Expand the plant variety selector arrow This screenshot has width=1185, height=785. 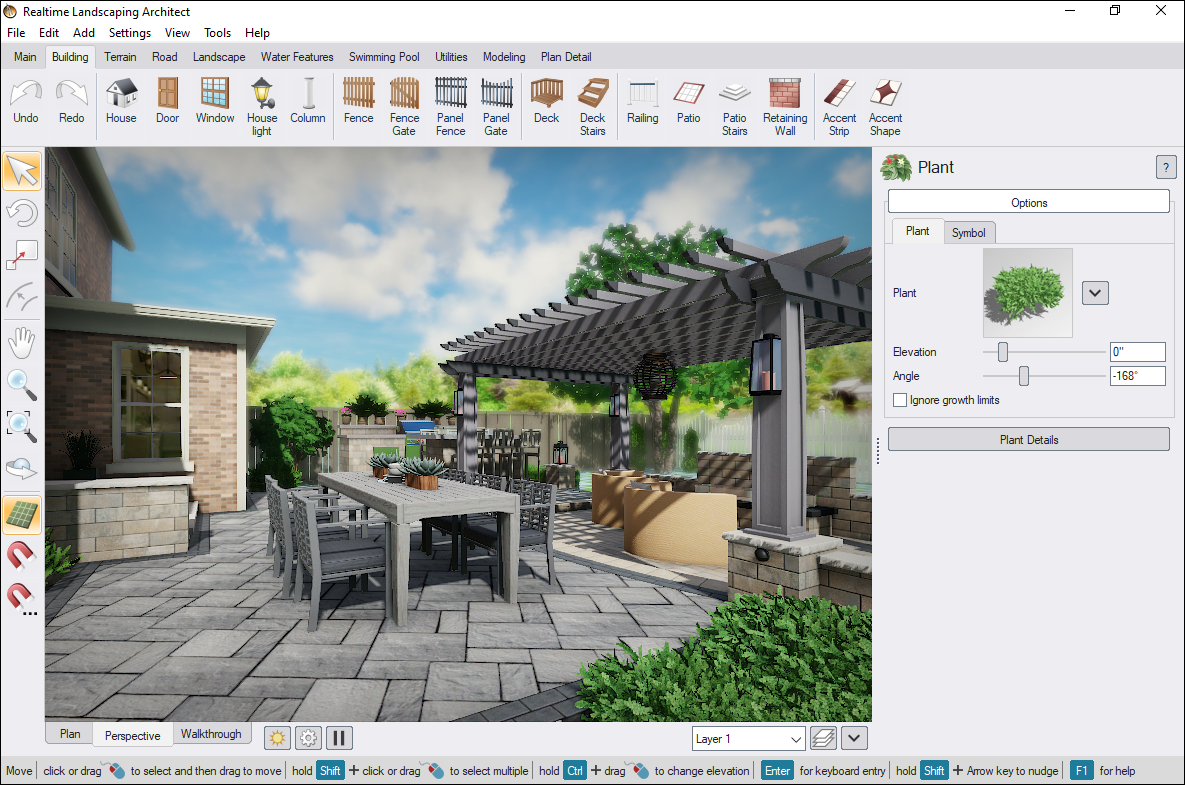(1094, 292)
